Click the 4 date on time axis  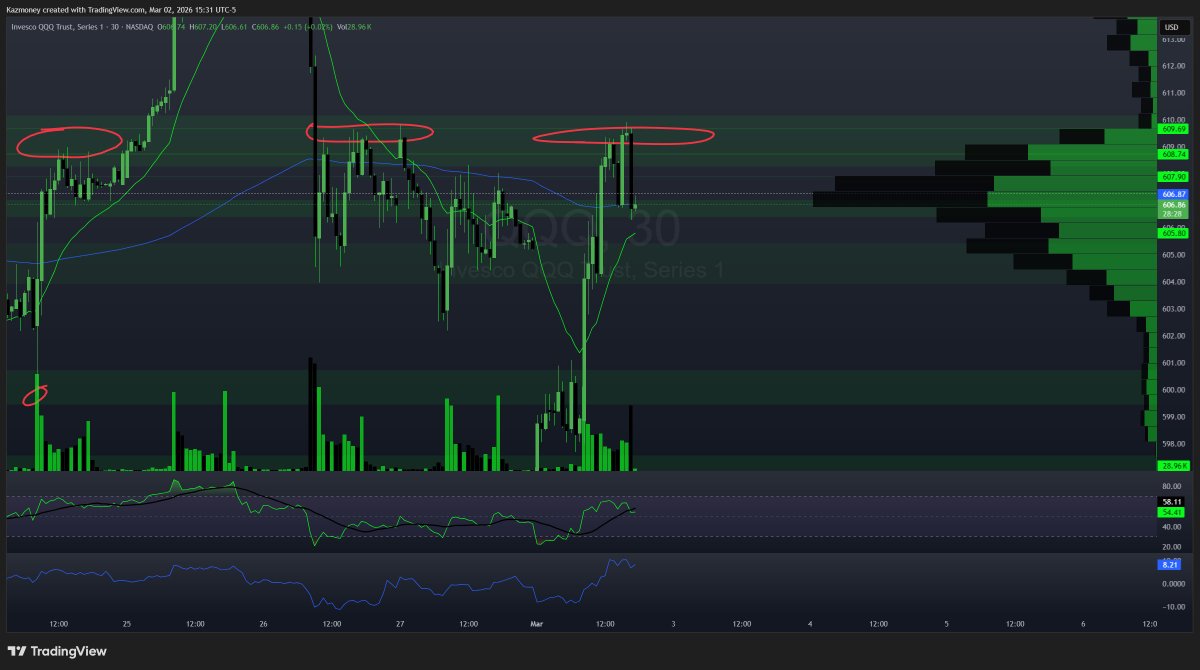point(810,624)
